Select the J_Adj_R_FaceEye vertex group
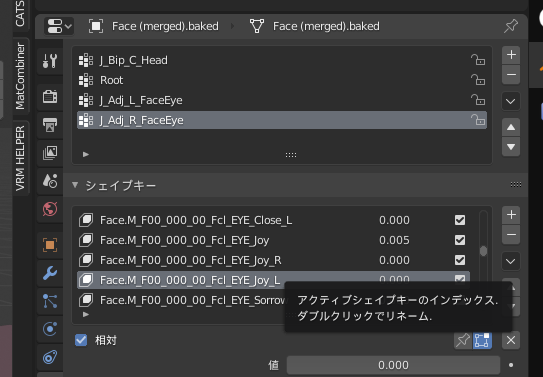This screenshot has width=543, height=377. [282, 120]
